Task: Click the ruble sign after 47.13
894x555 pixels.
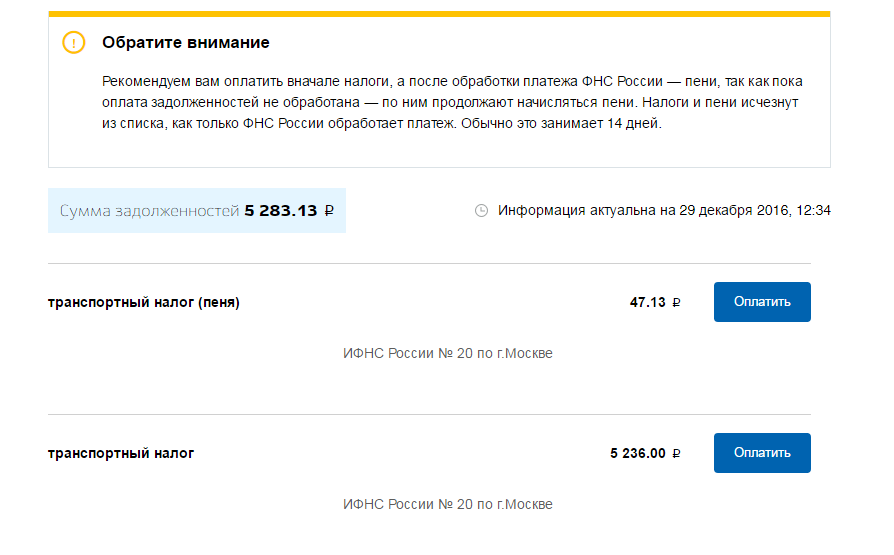Action: click(x=677, y=303)
